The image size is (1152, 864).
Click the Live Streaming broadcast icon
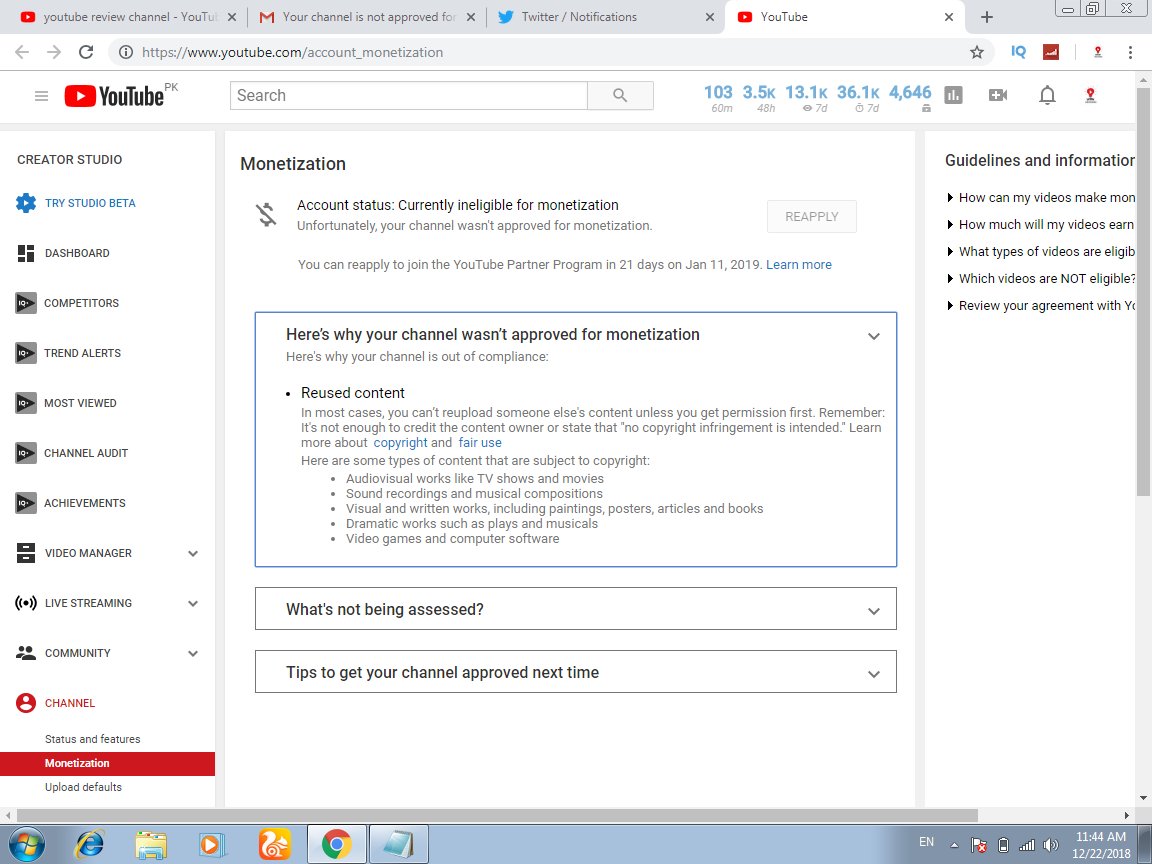click(26, 603)
